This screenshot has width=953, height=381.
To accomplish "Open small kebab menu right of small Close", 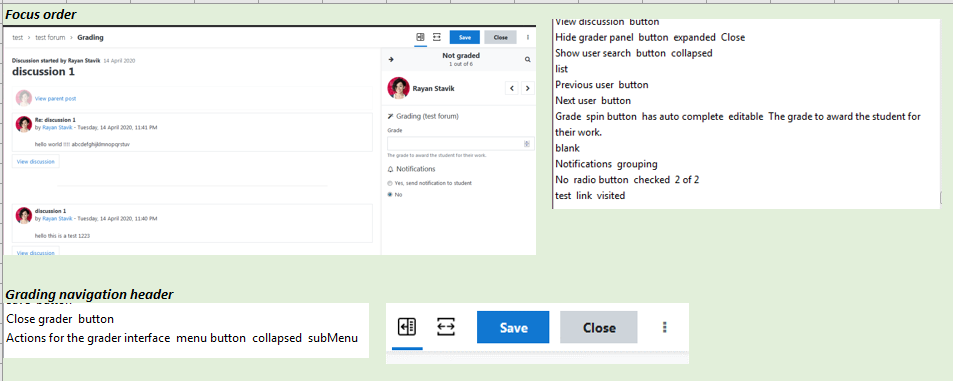I will click(528, 37).
